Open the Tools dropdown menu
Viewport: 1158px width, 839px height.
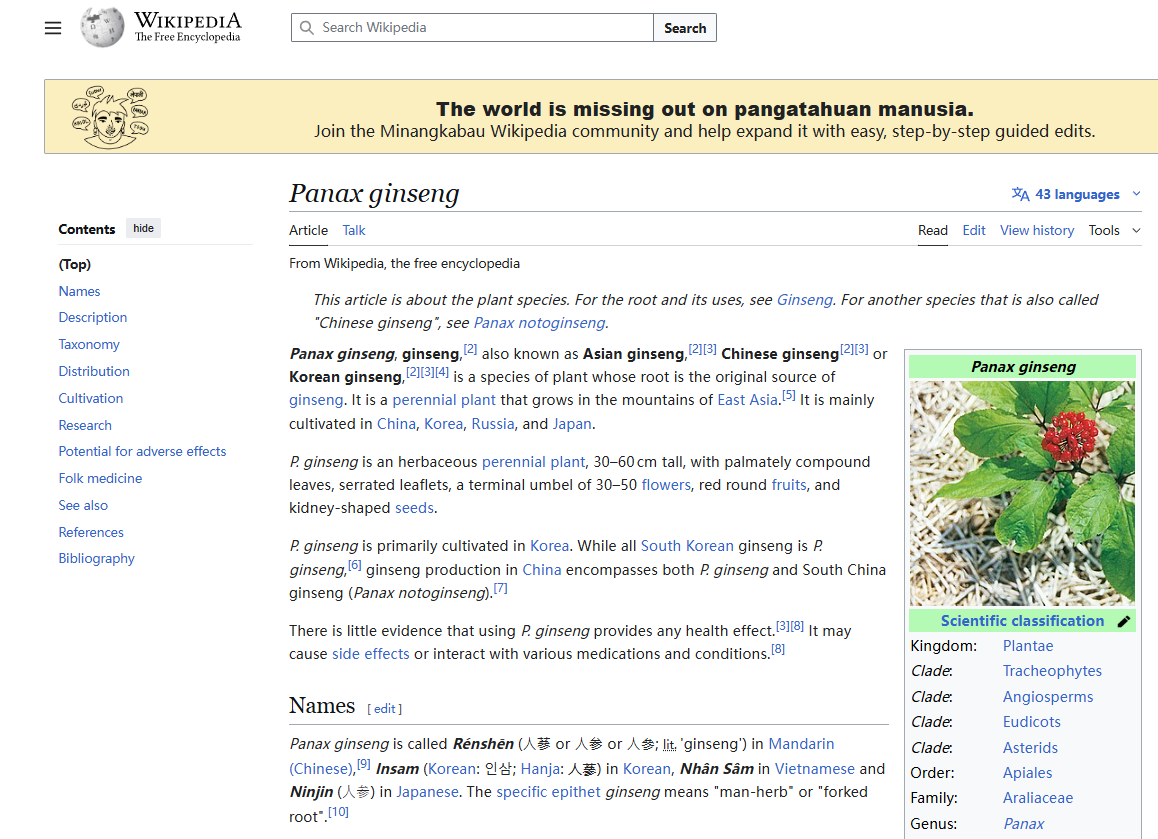tap(1114, 230)
